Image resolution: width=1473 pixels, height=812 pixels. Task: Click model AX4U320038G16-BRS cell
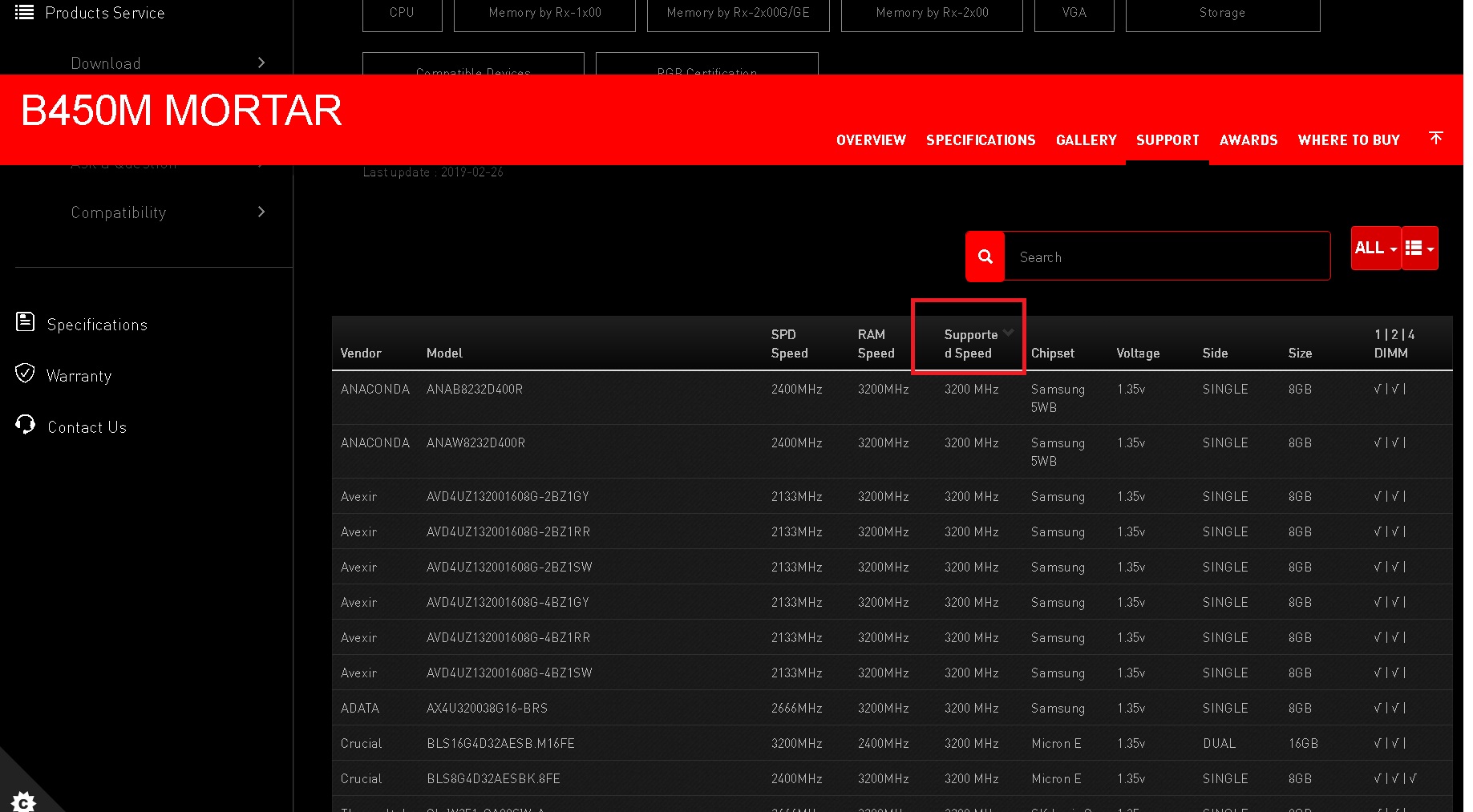(x=487, y=708)
